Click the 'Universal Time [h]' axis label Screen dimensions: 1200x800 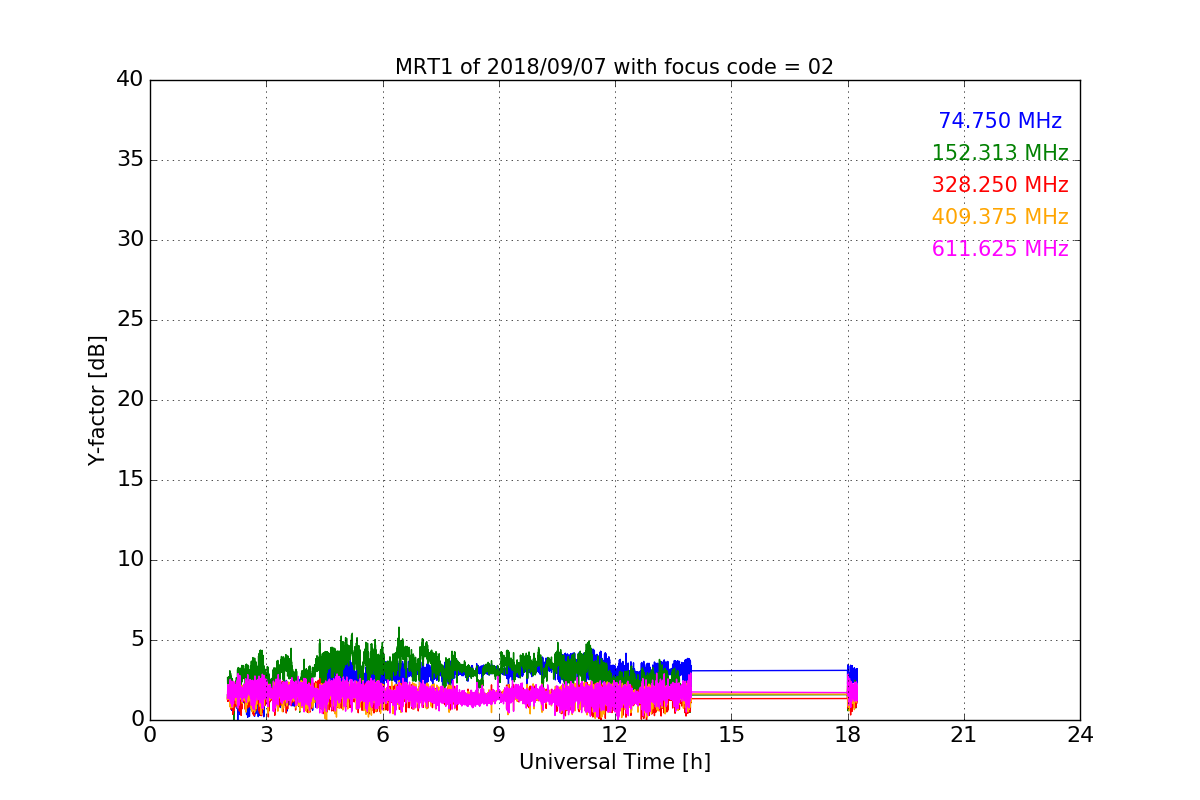pyautogui.click(x=615, y=762)
